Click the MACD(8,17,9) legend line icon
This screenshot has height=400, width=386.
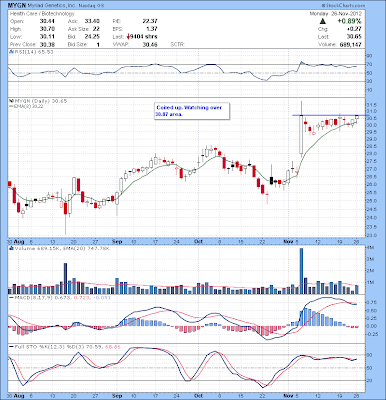(11, 297)
